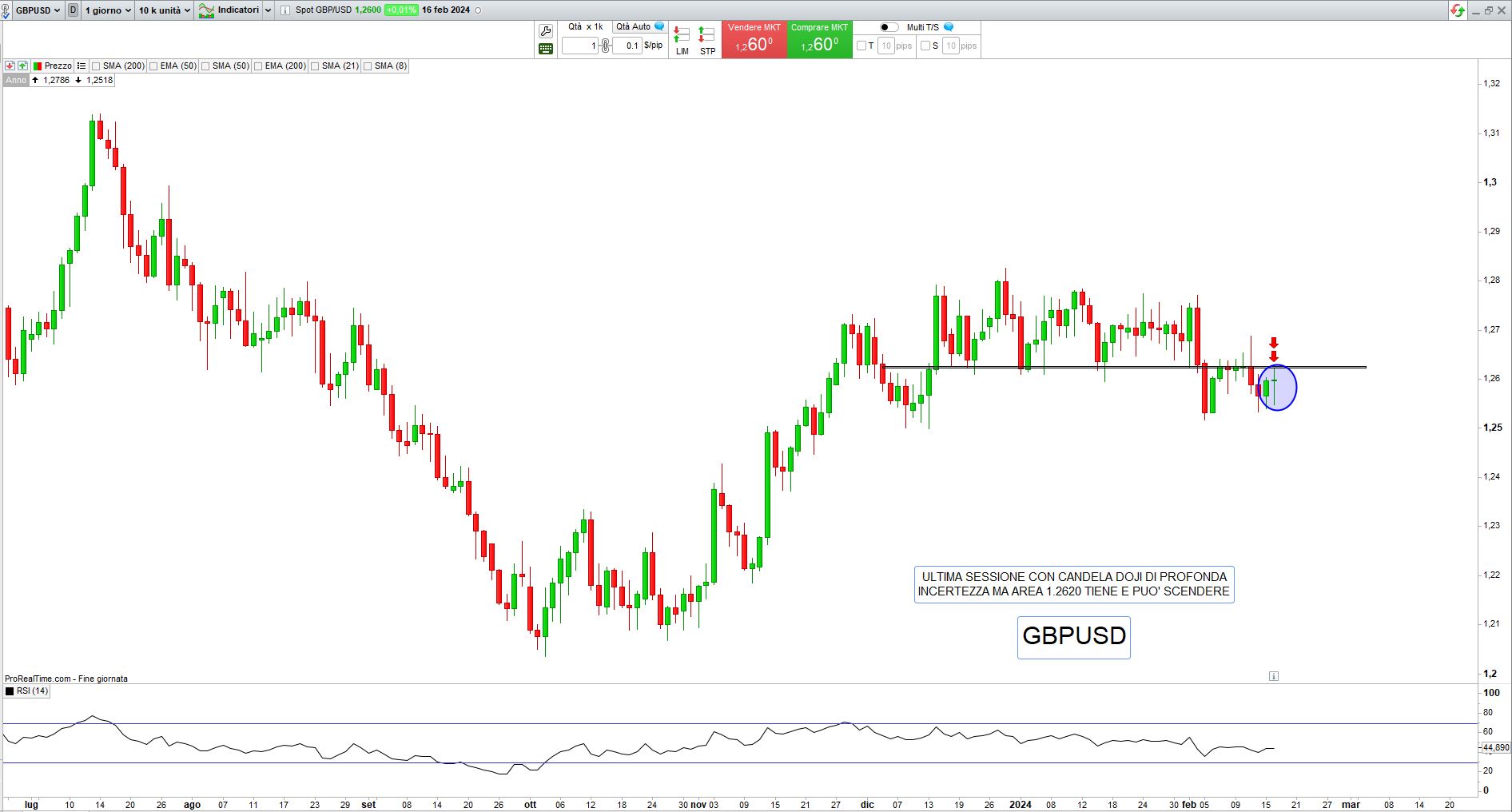Click the $/pip value input field
1512x812 pixels.
pos(627,46)
